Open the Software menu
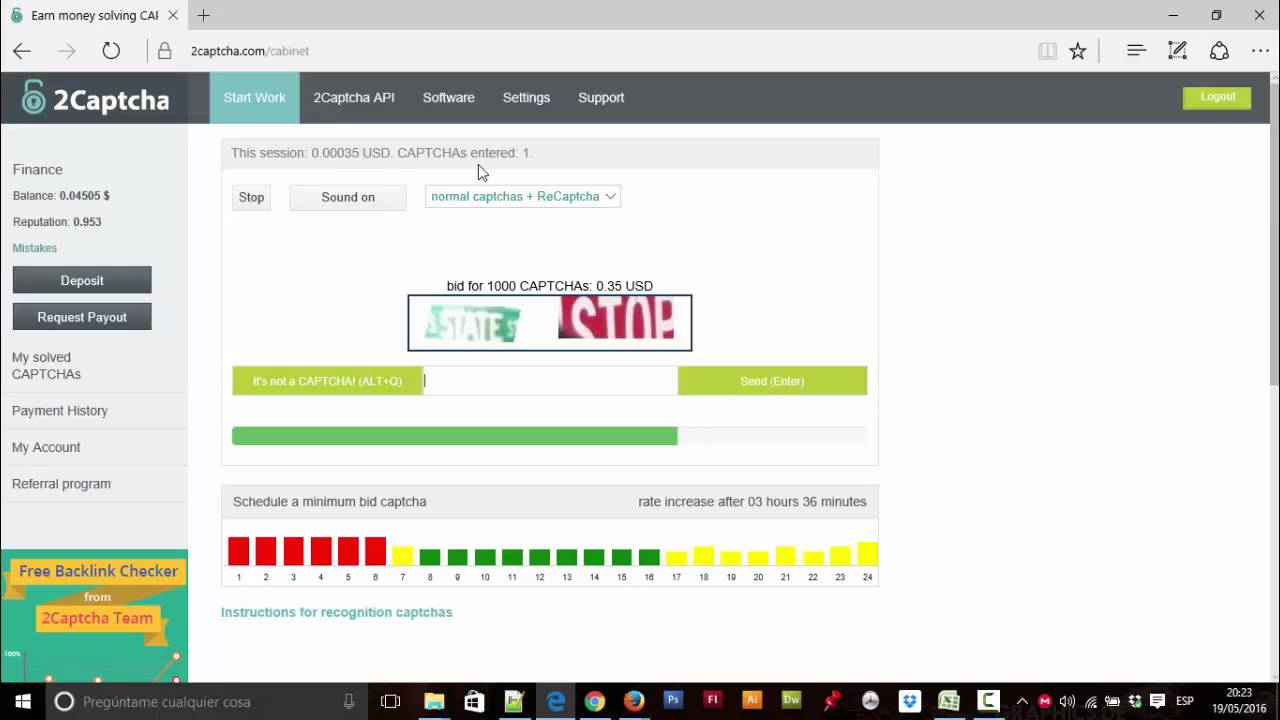This screenshot has height=720, width=1280. [448, 98]
